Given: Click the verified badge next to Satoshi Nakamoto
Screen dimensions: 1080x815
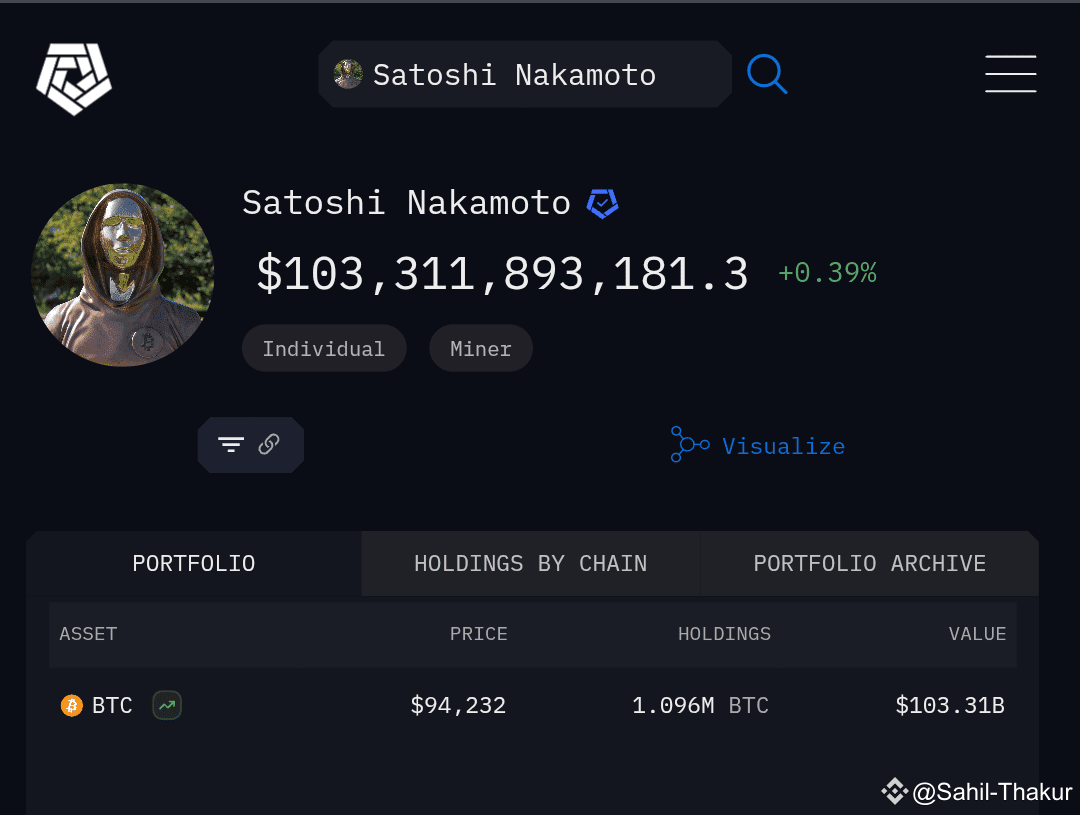Looking at the screenshot, I should pos(603,202).
